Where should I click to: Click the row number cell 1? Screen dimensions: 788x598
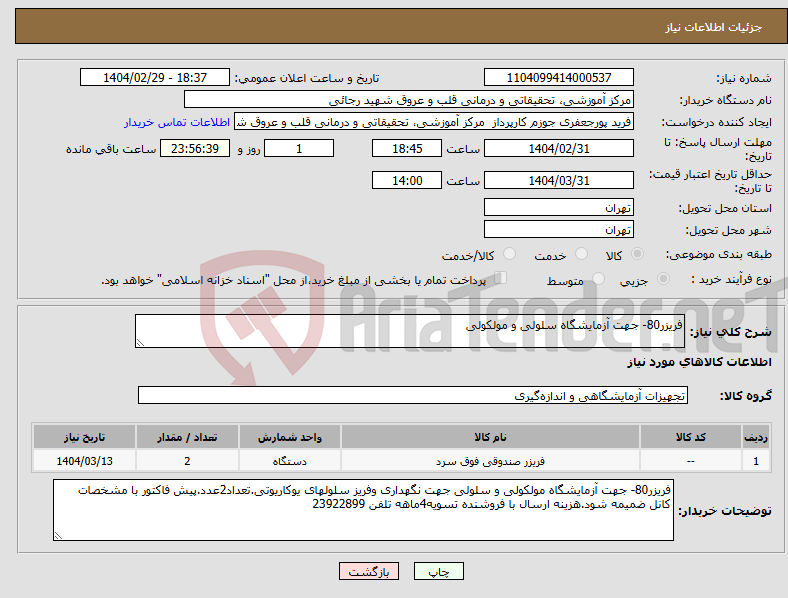click(x=756, y=461)
